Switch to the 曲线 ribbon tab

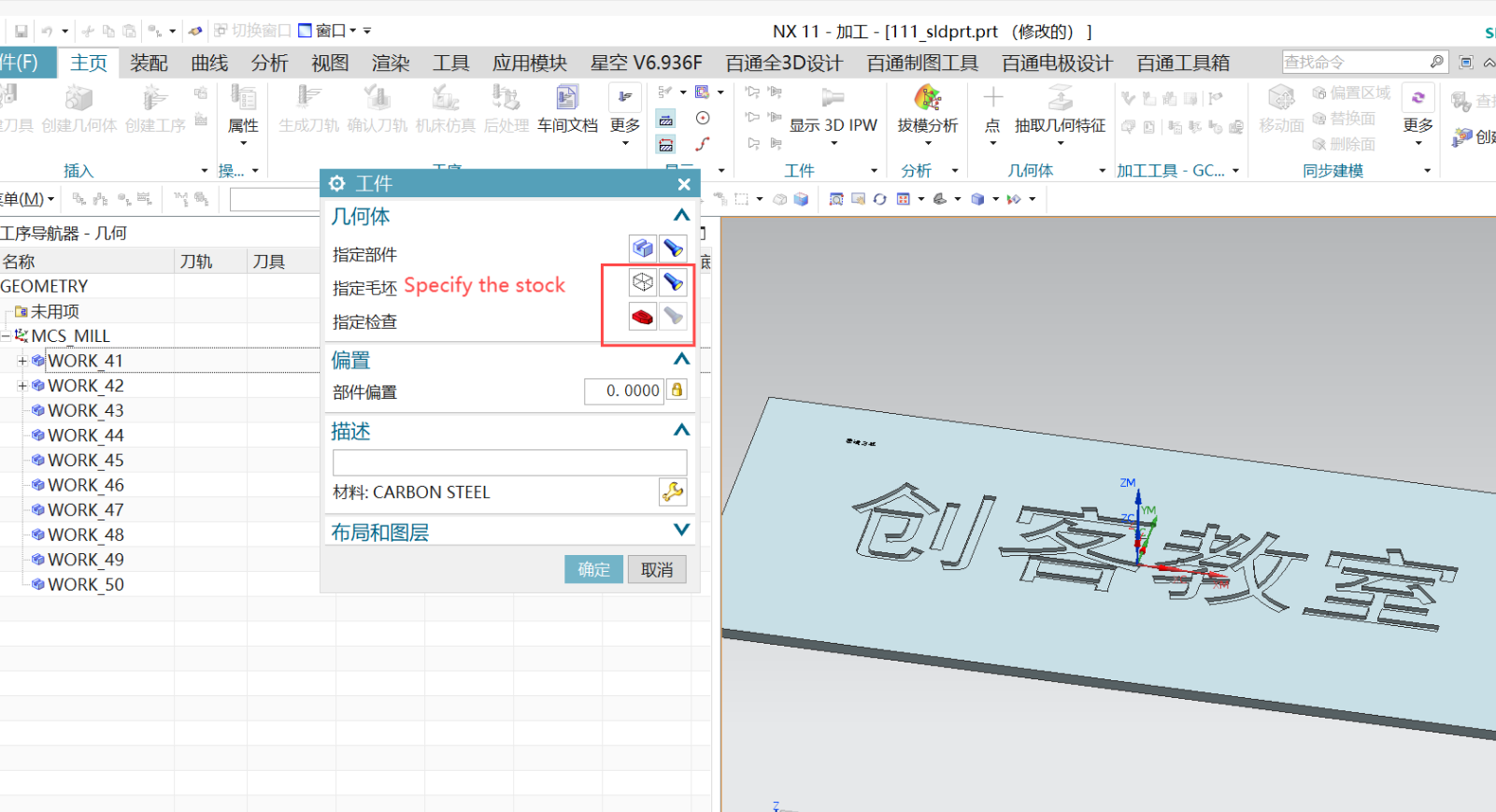pos(209,63)
